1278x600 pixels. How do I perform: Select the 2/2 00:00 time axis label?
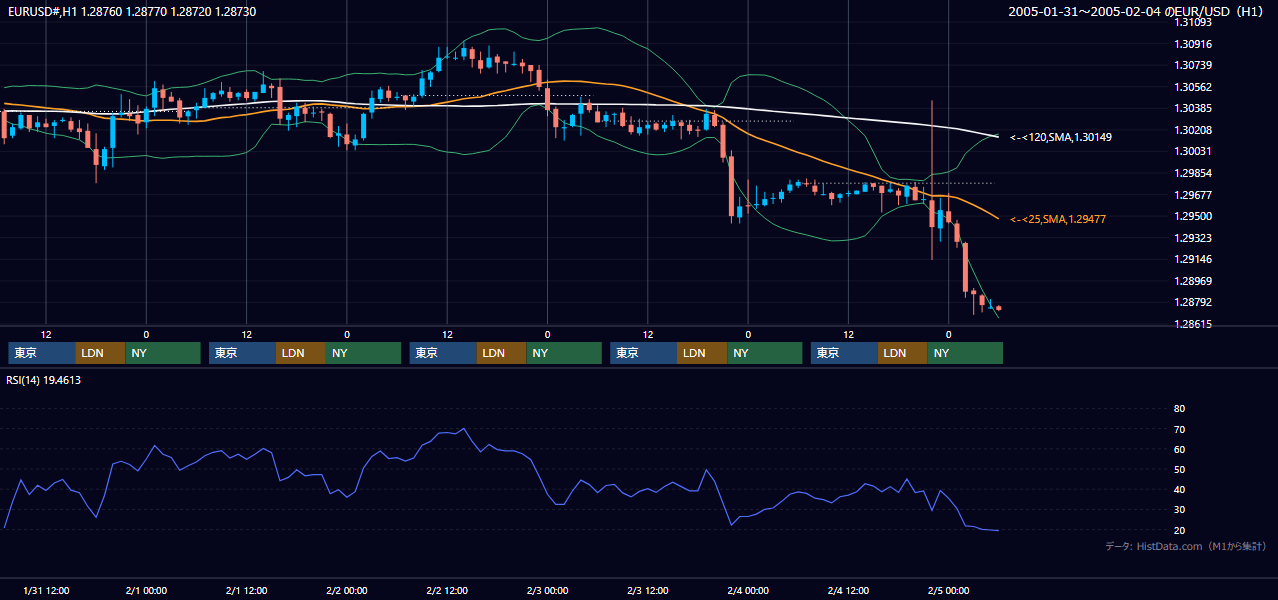pyautogui.click(x=347, y=590)
